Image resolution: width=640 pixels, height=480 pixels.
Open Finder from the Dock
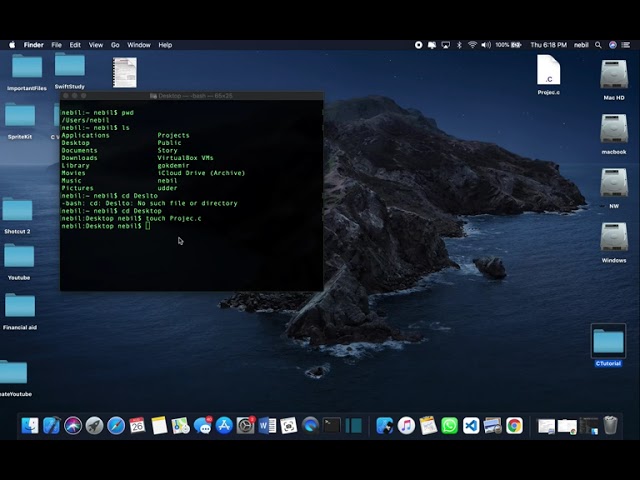coord(30,426)
